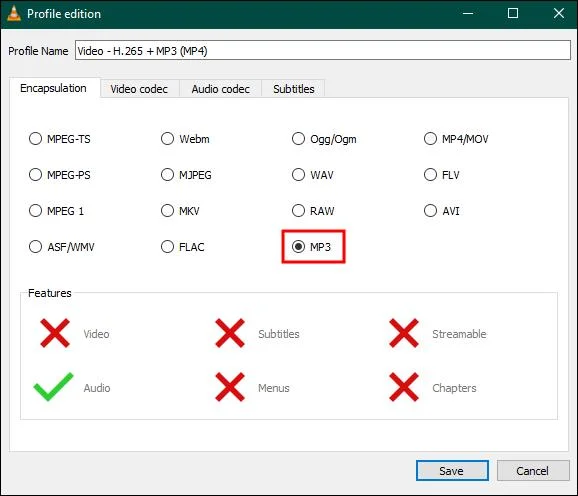The image size is (578, 496).
Task: Click into the Profile Name text field
Action: pyautogui.click(x=323, y=50)
